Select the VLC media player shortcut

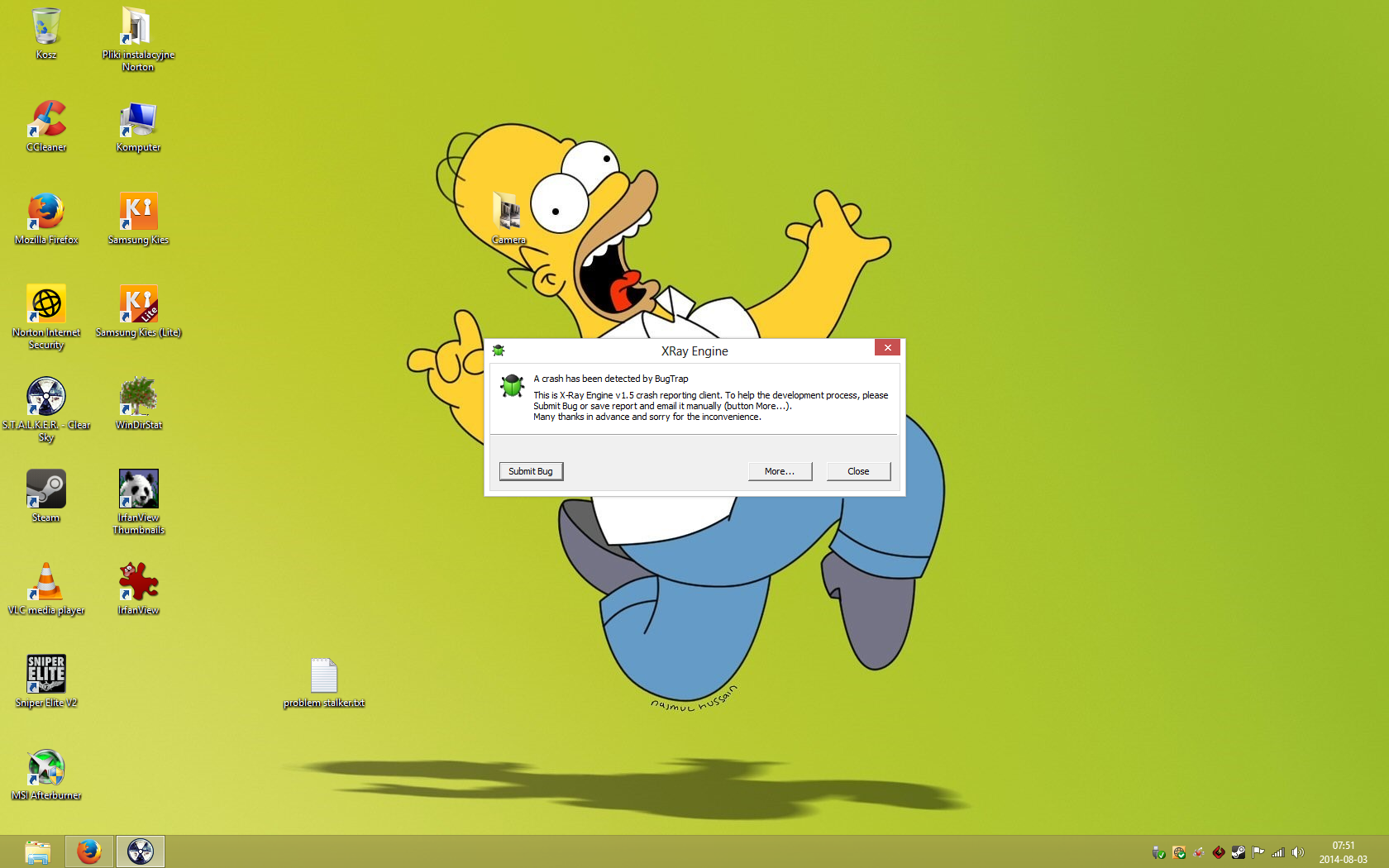[46, 589]
